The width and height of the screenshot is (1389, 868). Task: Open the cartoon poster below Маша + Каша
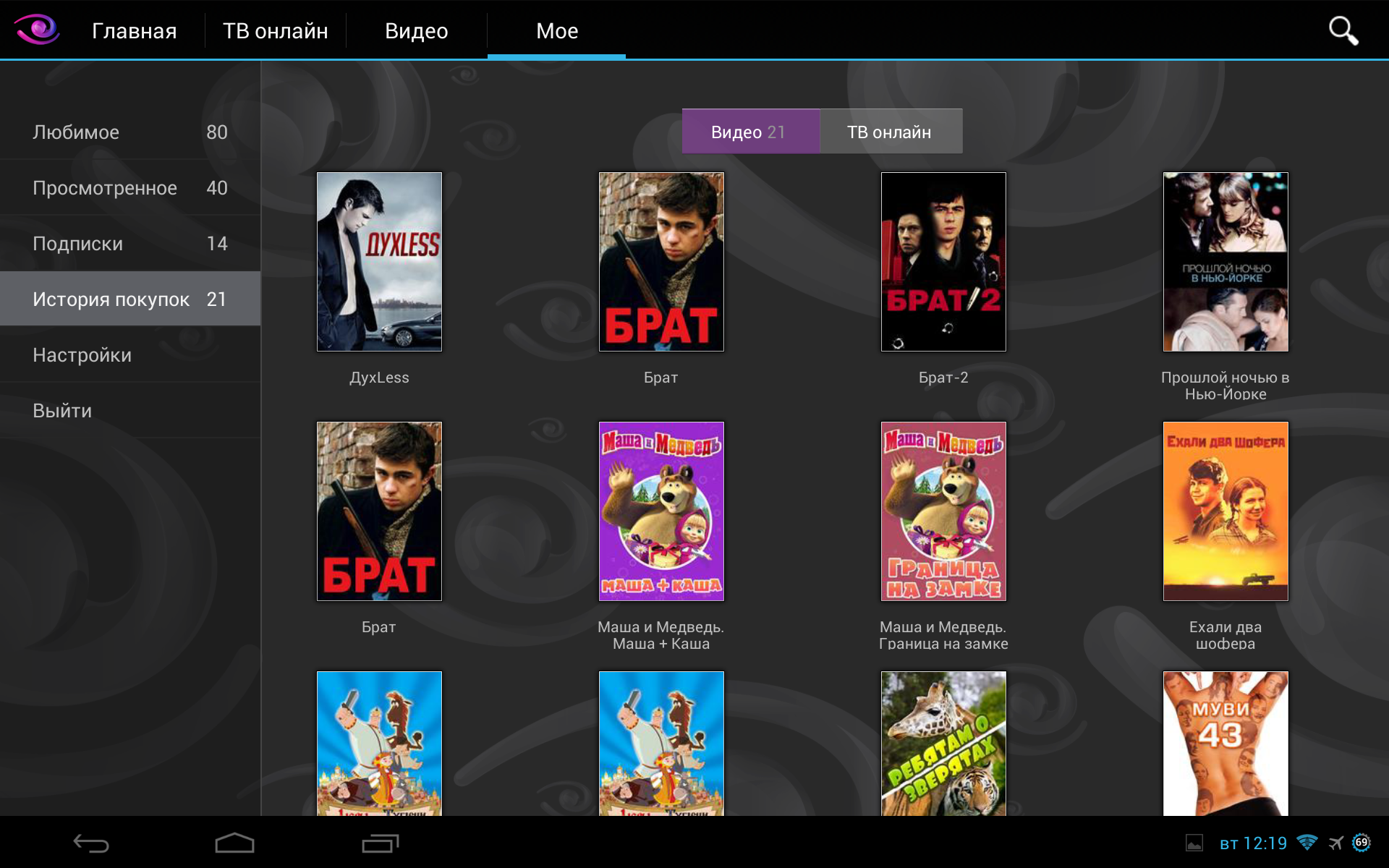click(x=661, y=744)
